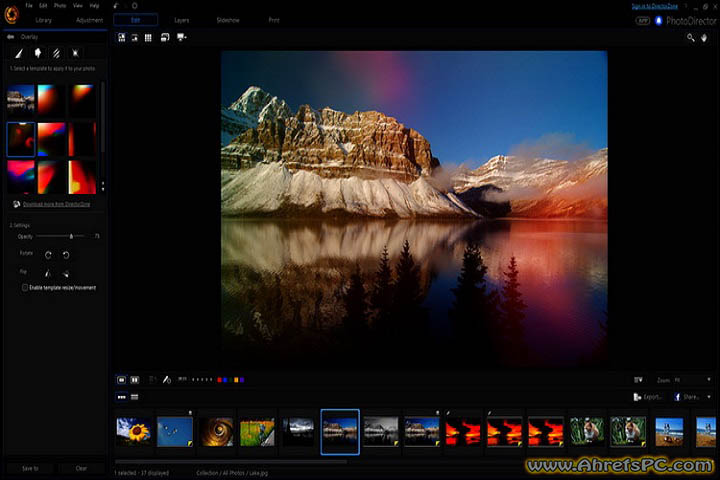The height and width of the screenshot is (480, 720).
Task: Click the blue notification icon beside PhotoDirector title
Action: click(x=658, y=21)
